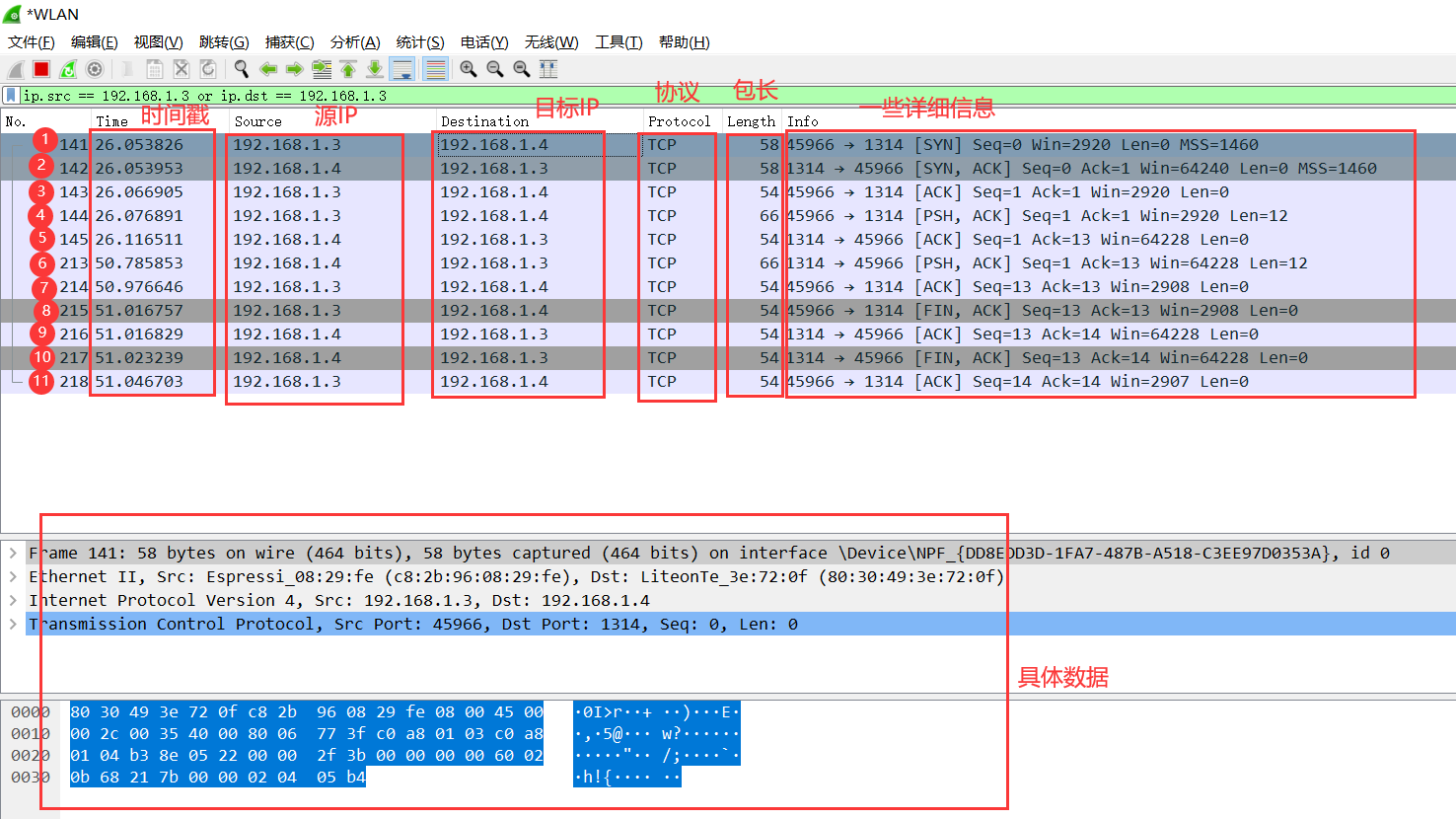Select the SYN, ACK packet at time 26.053953
Screen dimensions: 1456x819
(x=728, y=169)
